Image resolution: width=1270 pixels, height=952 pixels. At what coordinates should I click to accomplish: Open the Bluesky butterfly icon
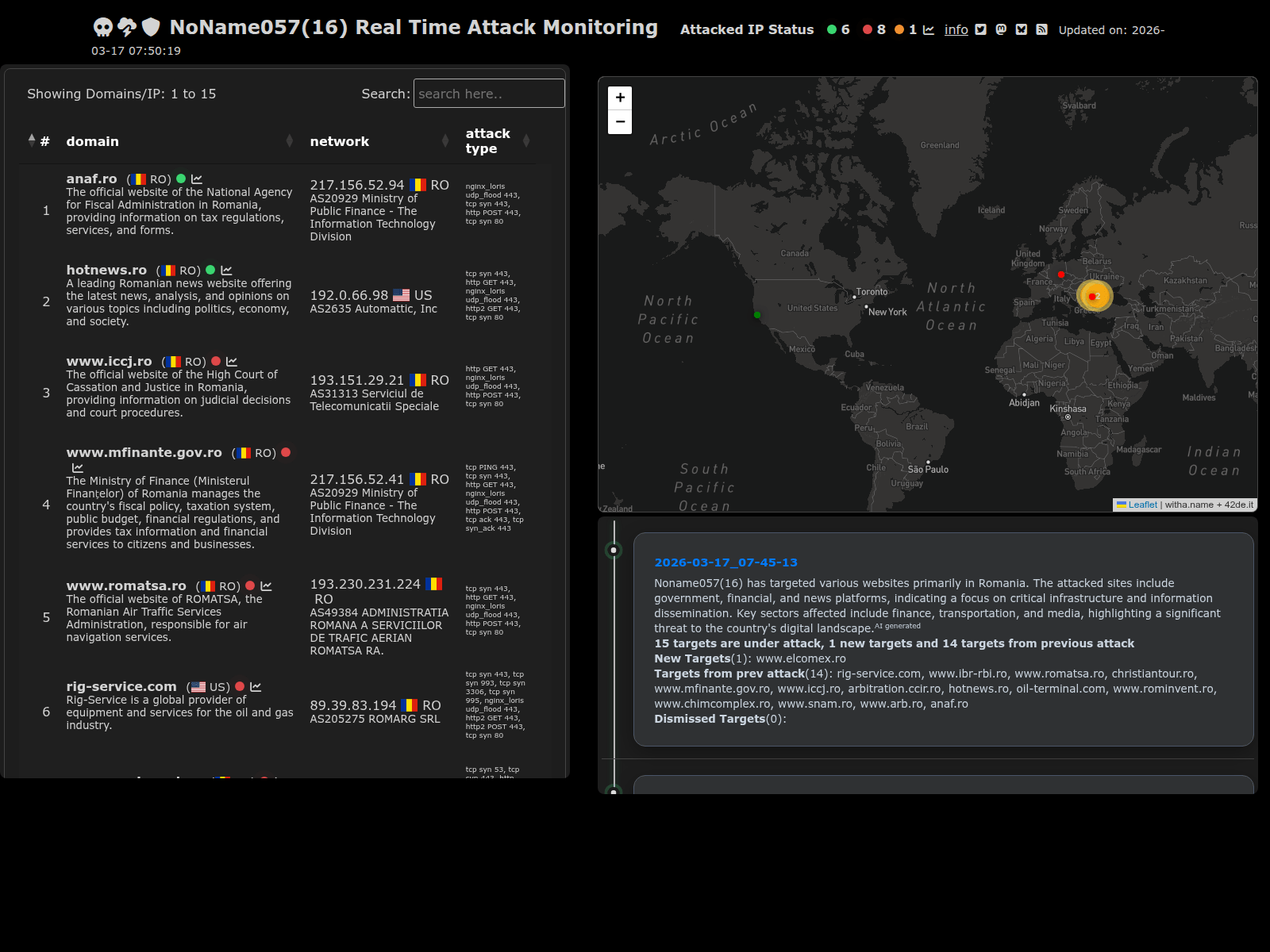1022,29
